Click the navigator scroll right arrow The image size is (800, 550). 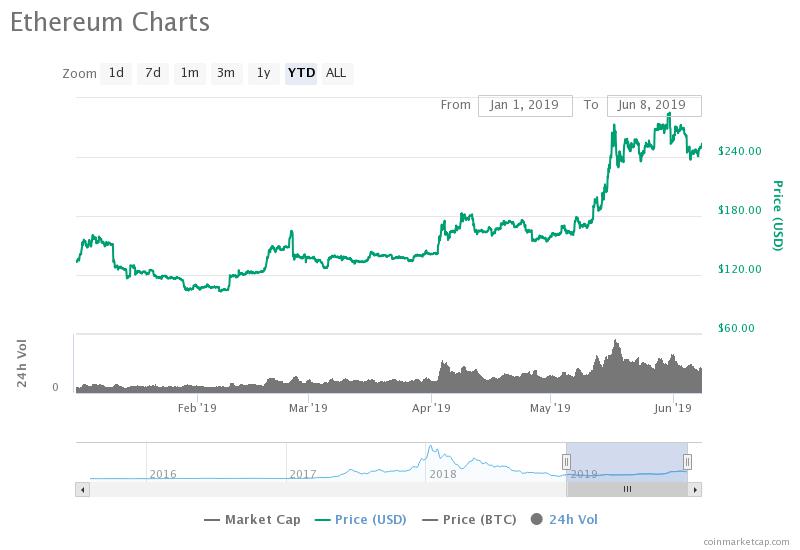tap(696, 489)
